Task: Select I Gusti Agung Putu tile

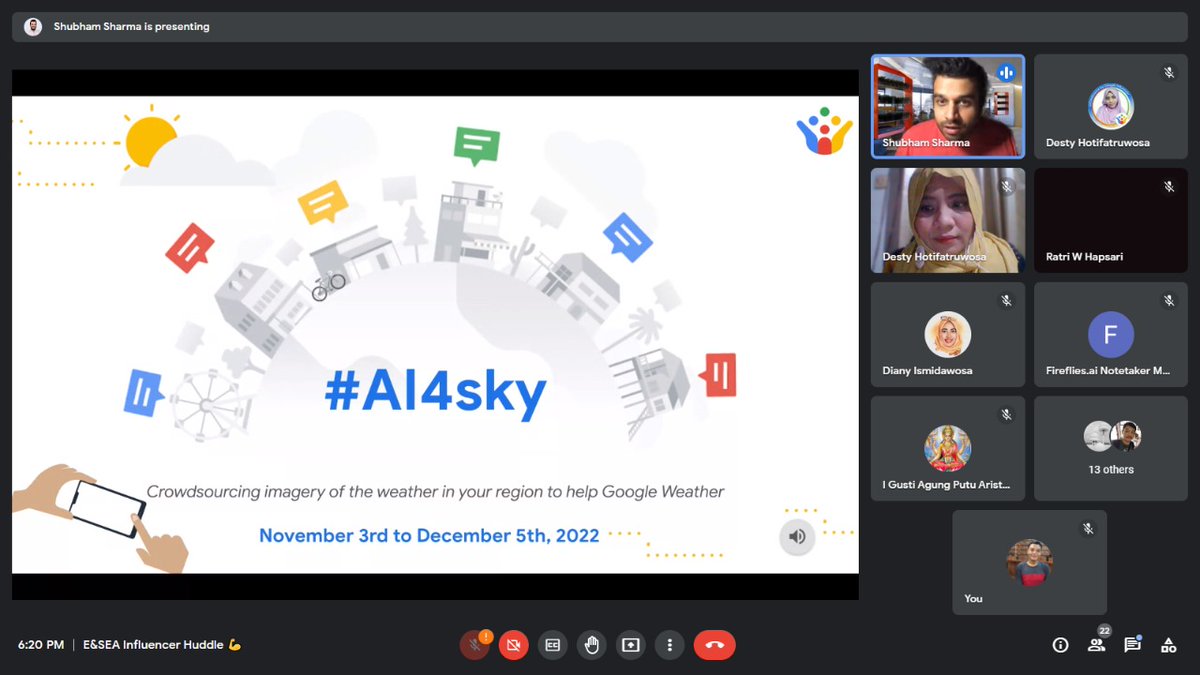Action: pyautogui.click(x=948, y=448)
